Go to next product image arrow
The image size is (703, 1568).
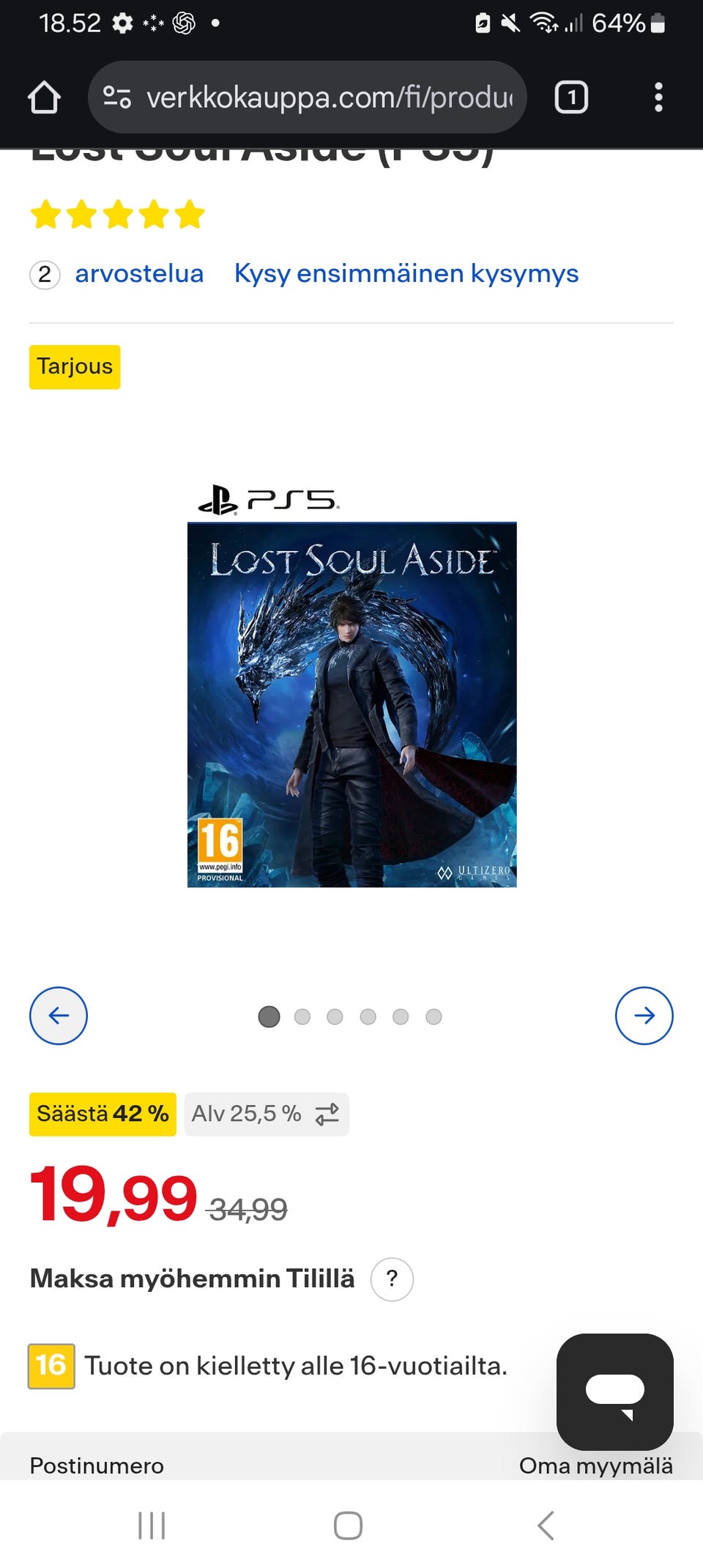[x=644, y=1016]
